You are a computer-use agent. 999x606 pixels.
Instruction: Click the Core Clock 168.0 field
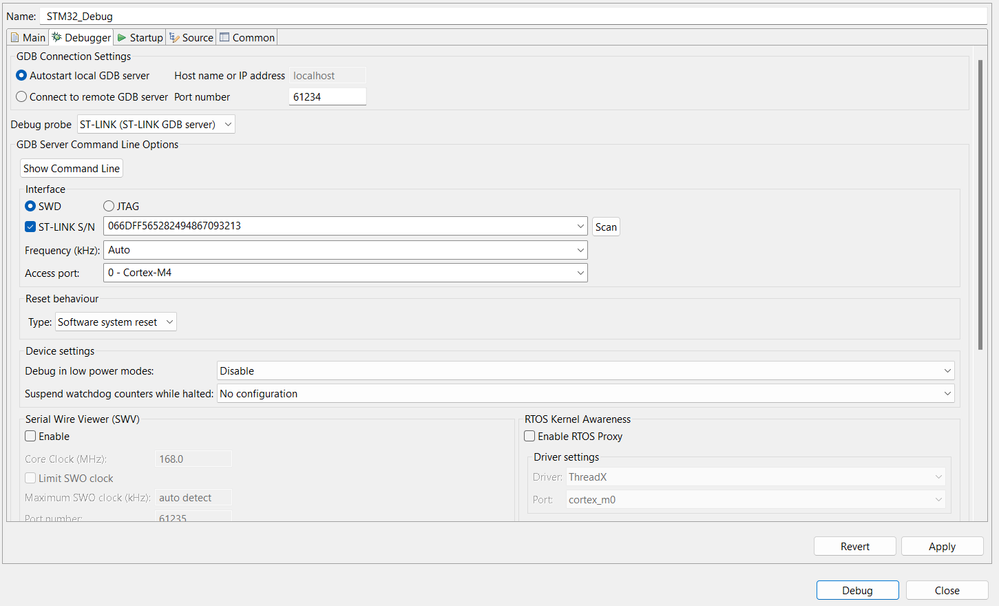(x=193, y=459)
